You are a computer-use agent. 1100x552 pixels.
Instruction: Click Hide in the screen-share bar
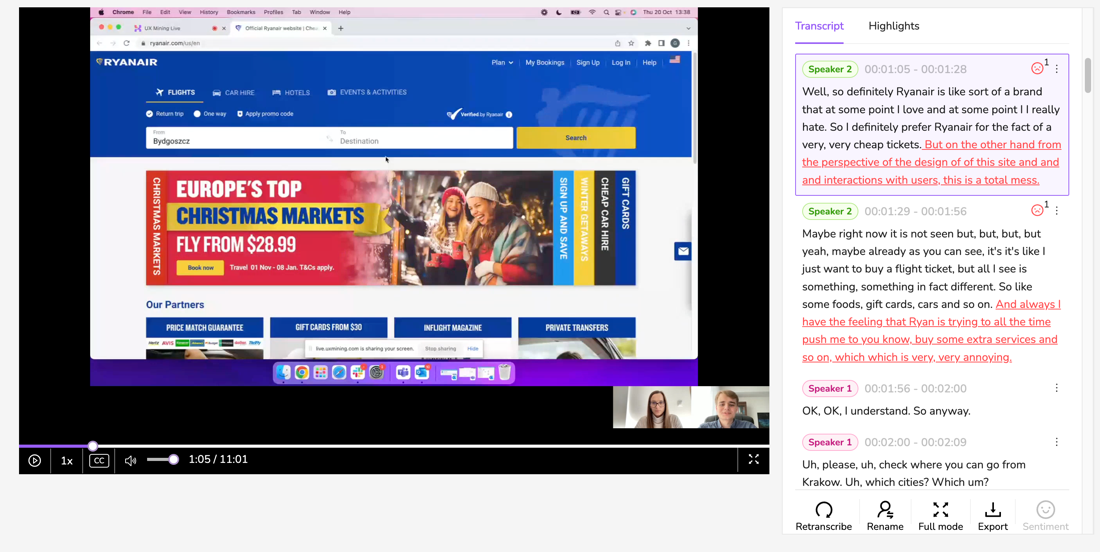[x=473, y=349]
